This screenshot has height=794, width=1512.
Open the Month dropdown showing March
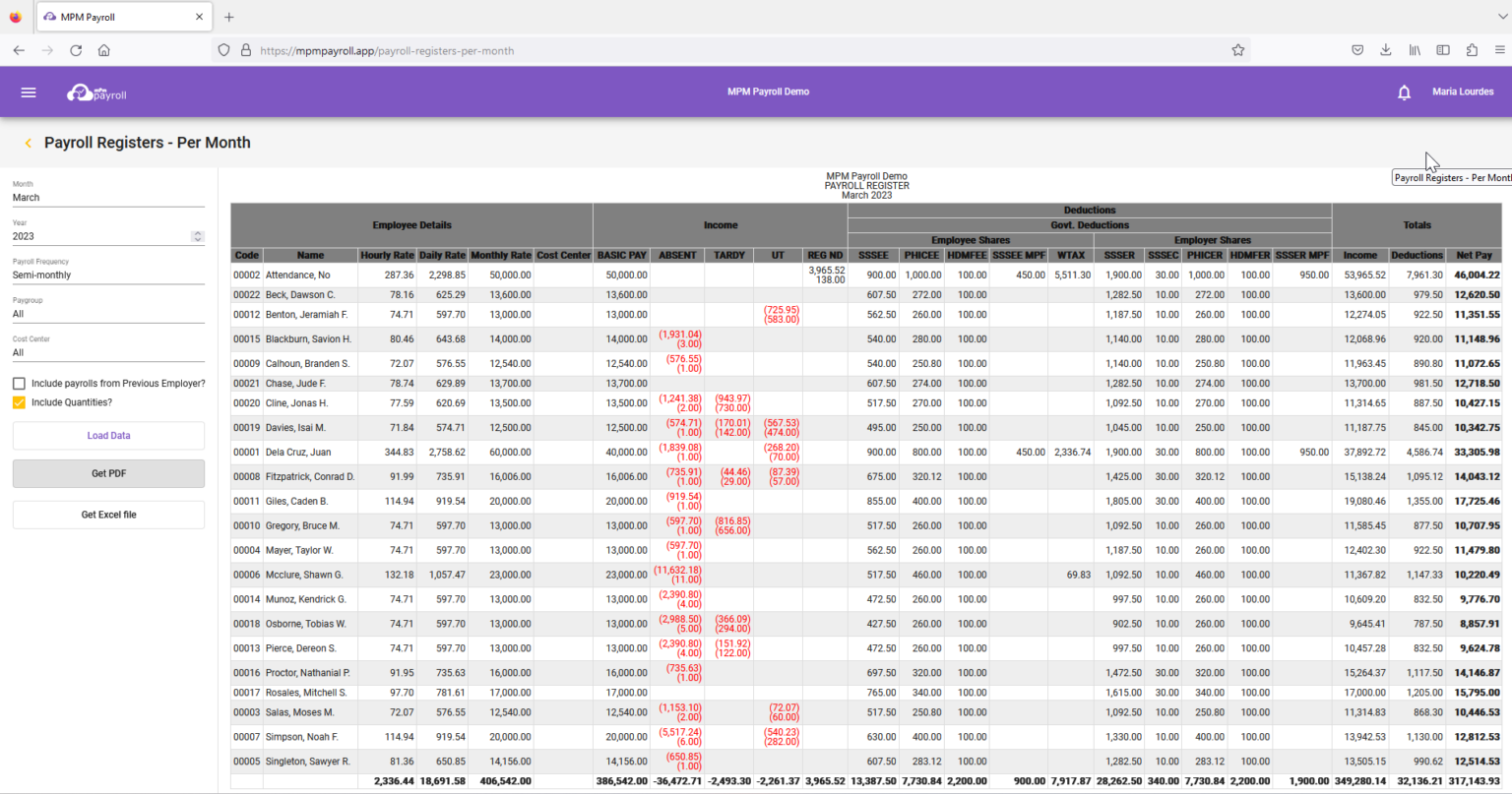(108, 198)
